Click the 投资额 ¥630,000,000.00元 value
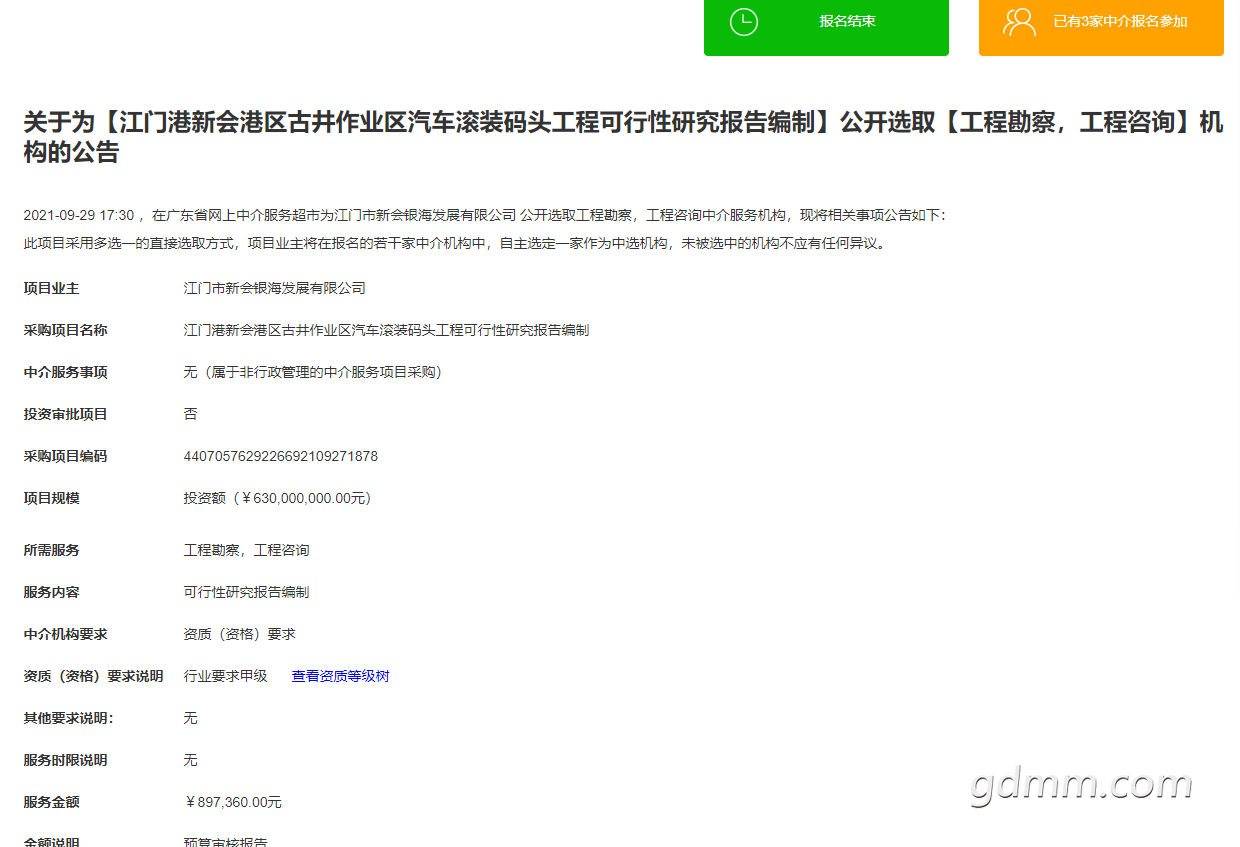1240x847 pixels. (277, 498)
